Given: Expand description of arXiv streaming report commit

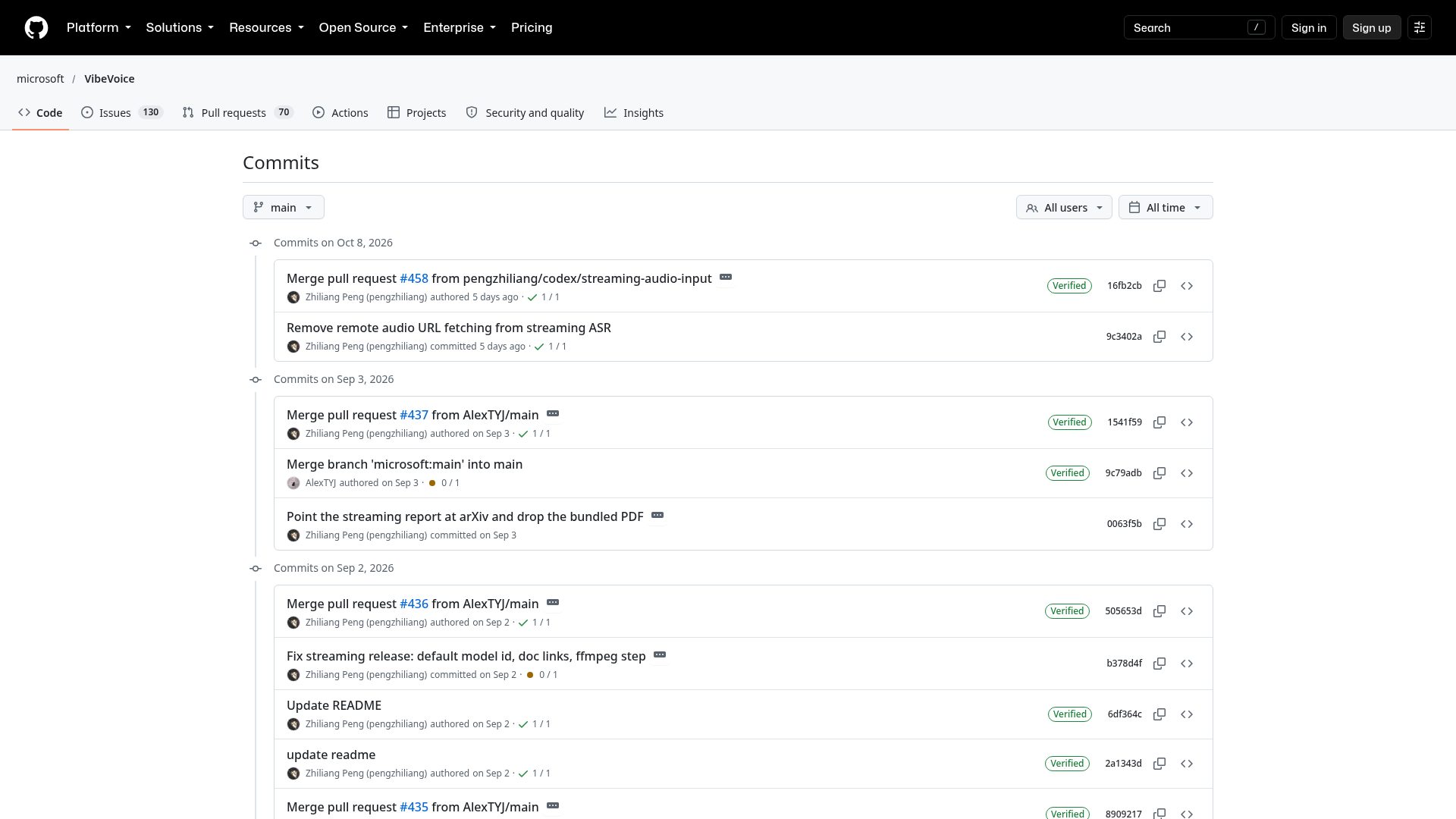Looking at the screenshot, I should point(657,516).
